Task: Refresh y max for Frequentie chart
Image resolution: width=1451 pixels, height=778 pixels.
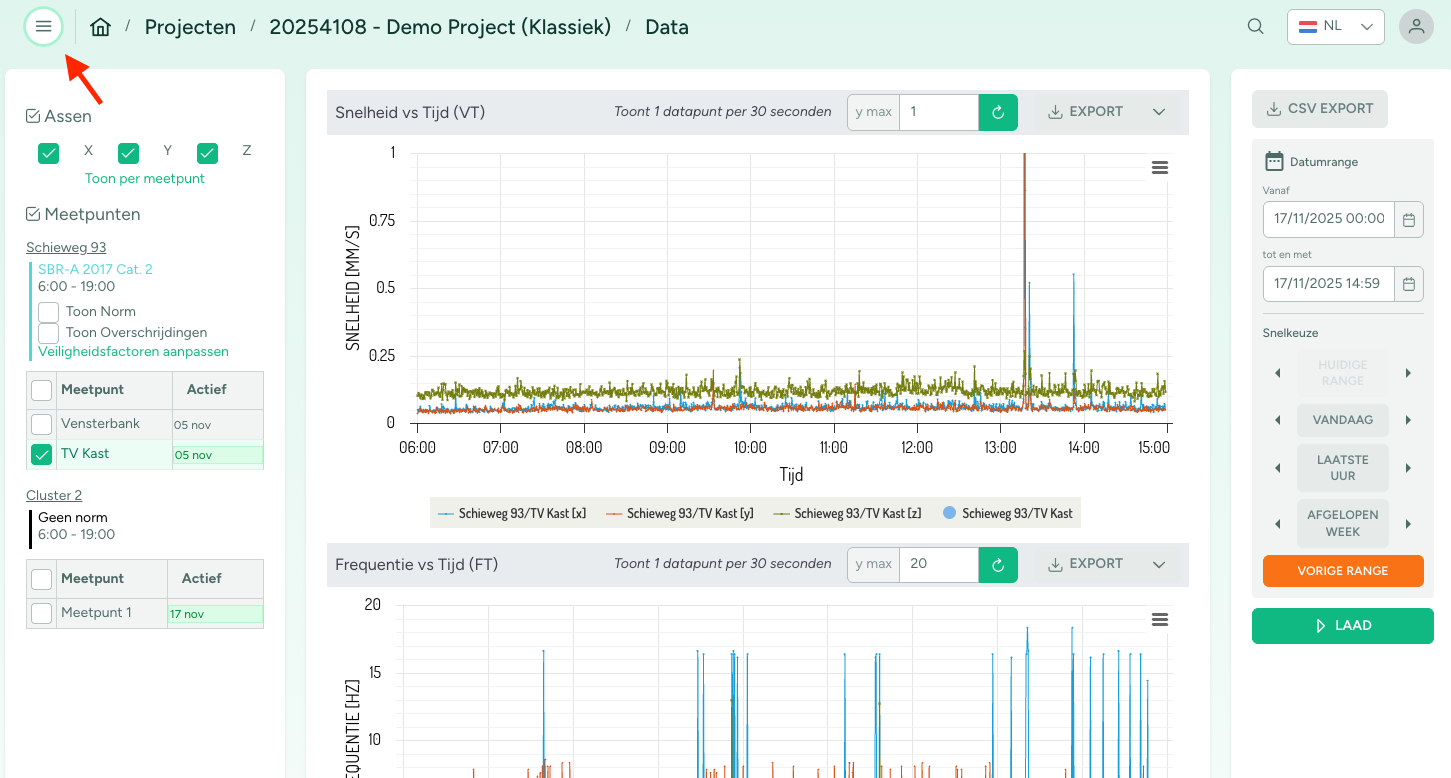Action: pos(998,564)
